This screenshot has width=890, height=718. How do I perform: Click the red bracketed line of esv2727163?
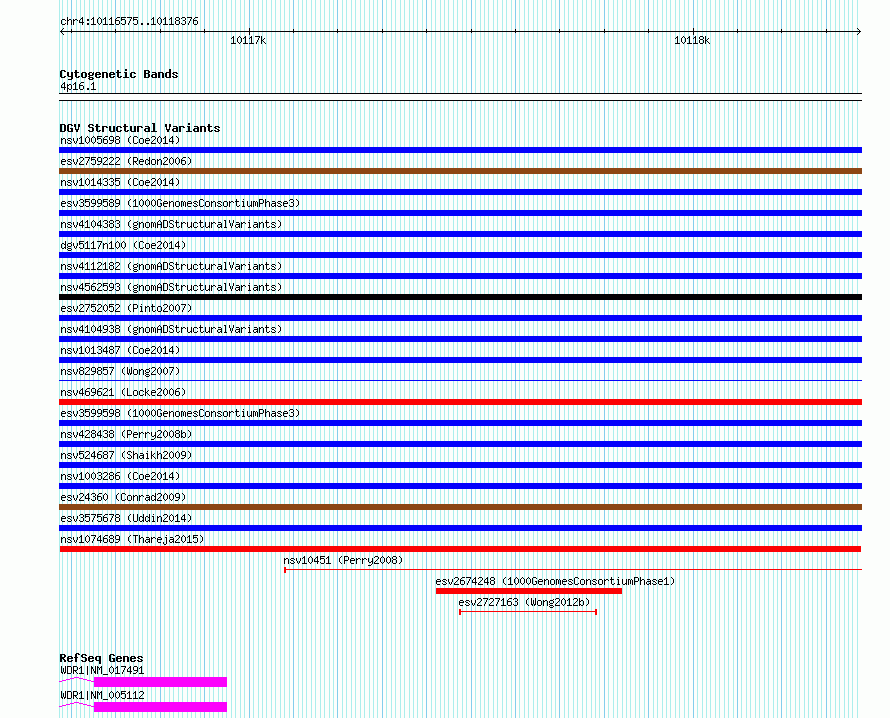pyautogui.click(x=528, y=612)
